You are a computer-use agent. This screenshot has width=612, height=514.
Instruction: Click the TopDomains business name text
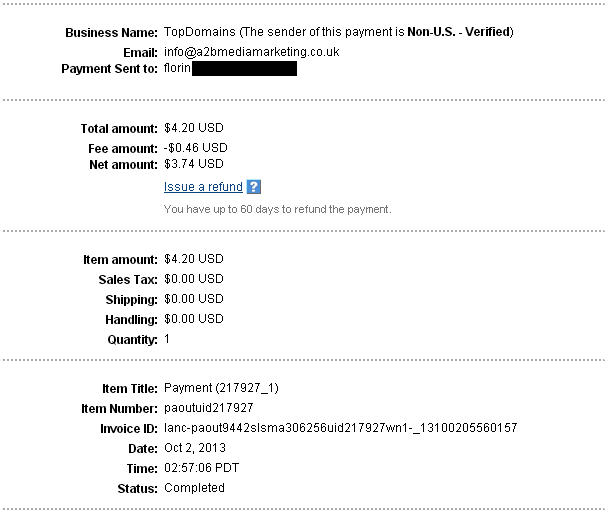click(x=195, y=32)
